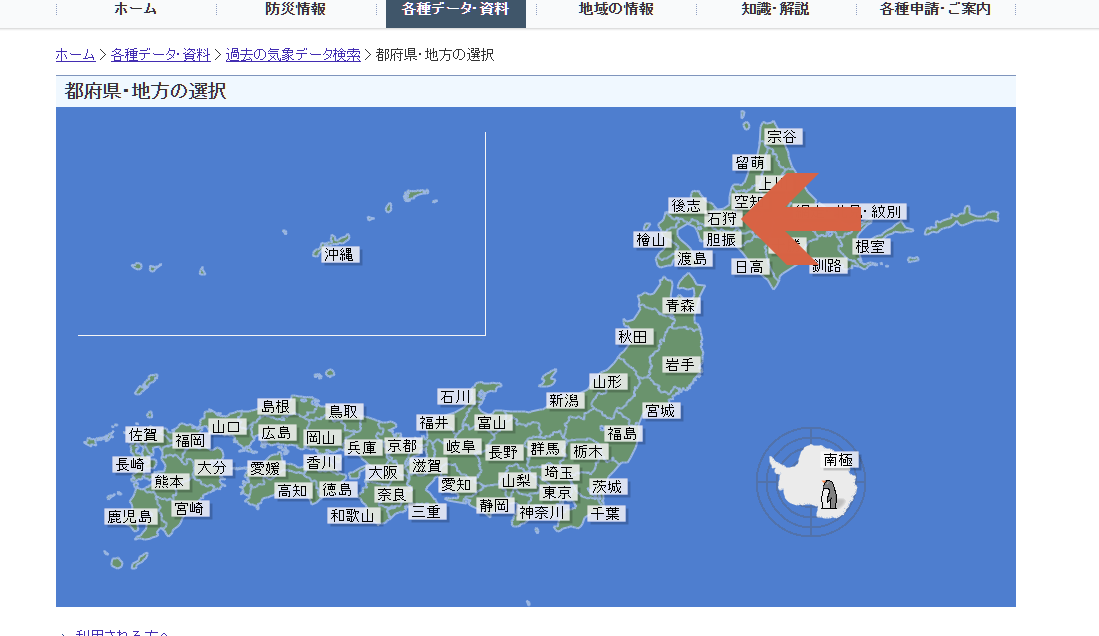The width and height of the screenshot is (1099, 636).
Task: Select 群馬 prefecture label
Action: click(x=545, y=449)
